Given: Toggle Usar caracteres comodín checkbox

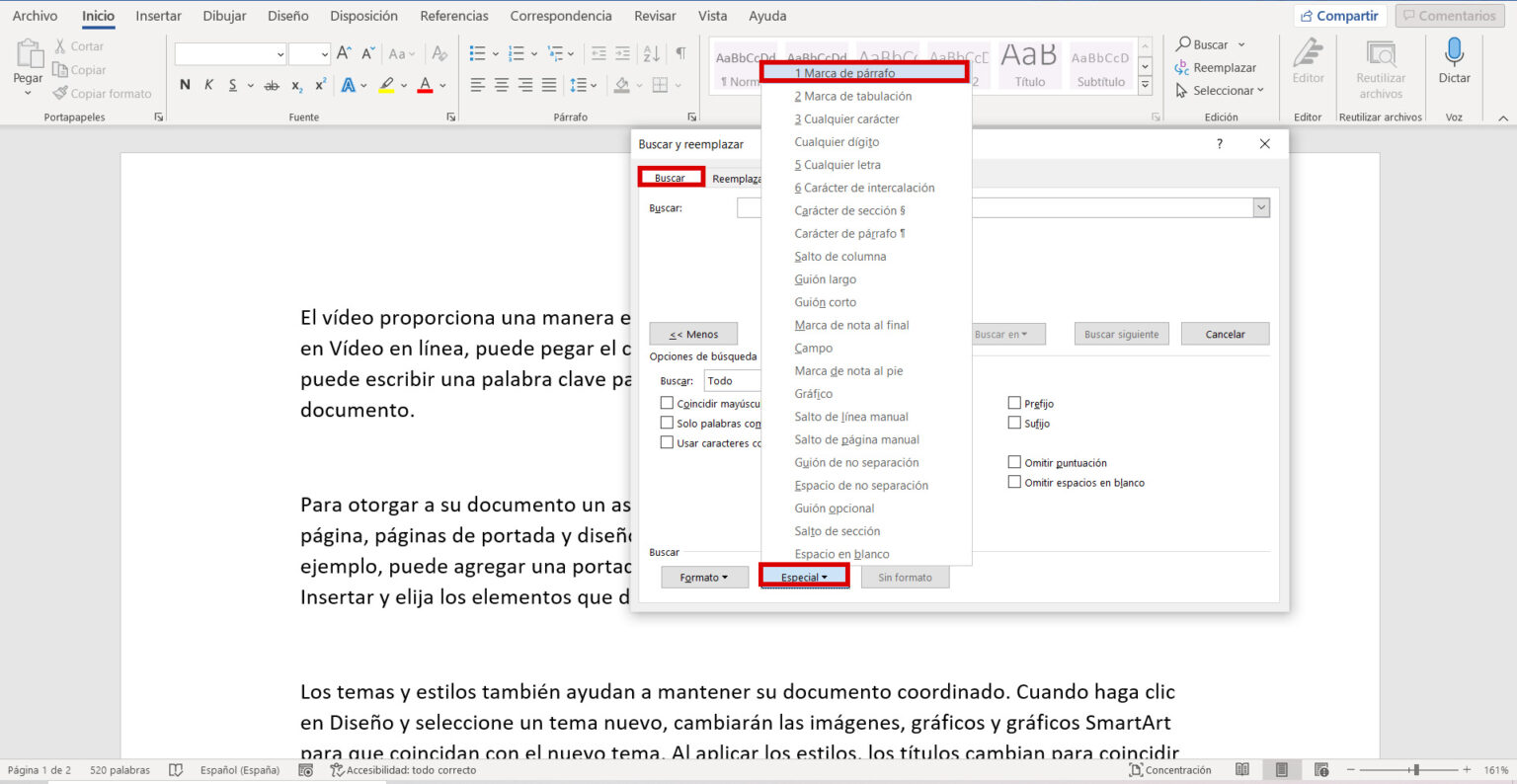Looking at the screenshot, I should click(667, 442).
